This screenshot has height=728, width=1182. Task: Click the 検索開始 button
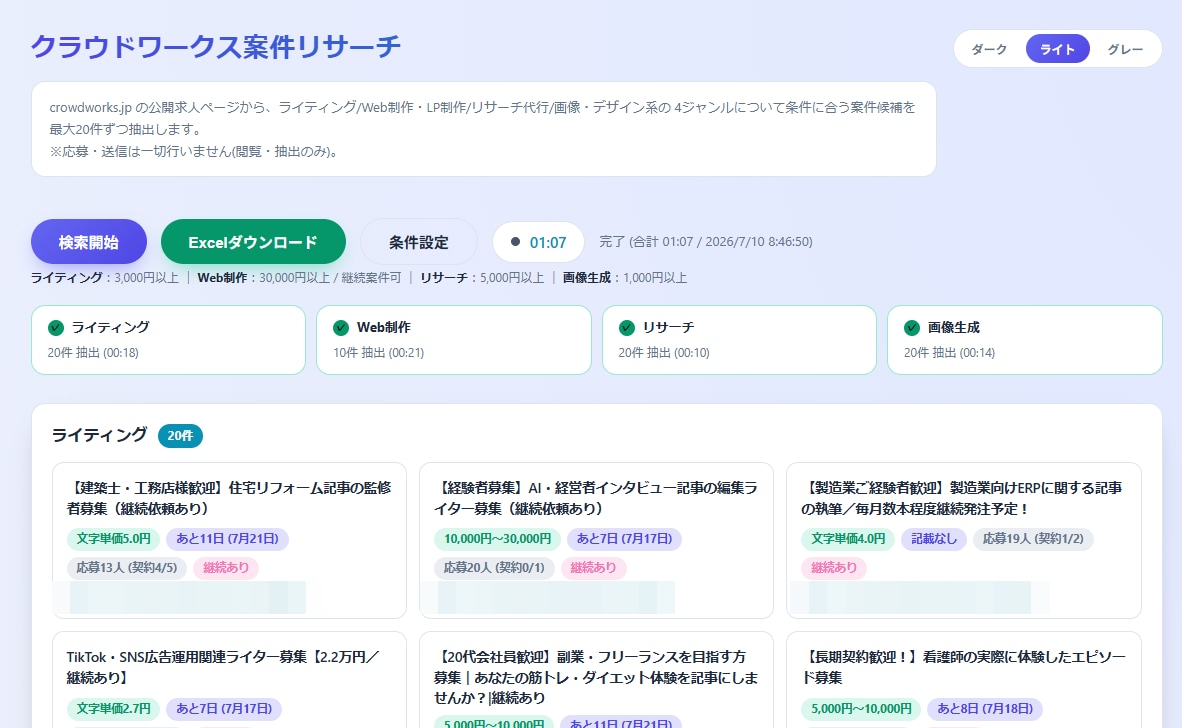pyautogui.click(x=89, y=242)
